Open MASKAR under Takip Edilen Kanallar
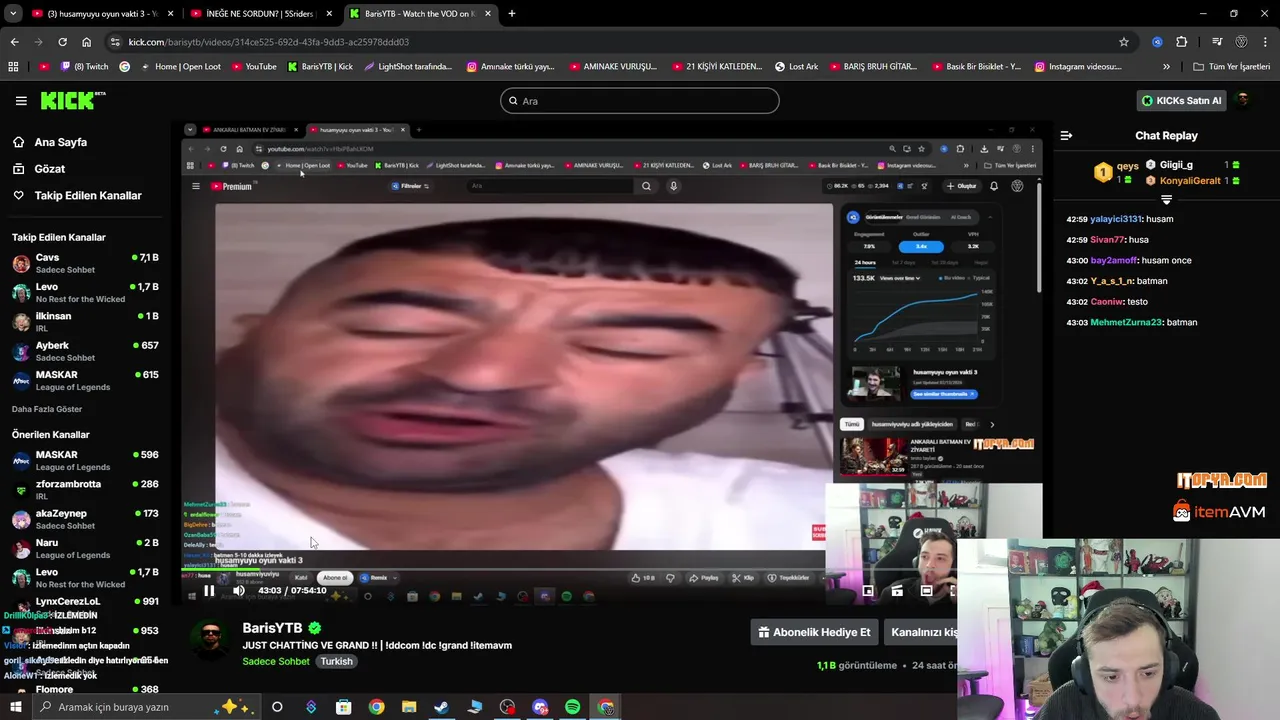The image size is (1280, 720). (x=86, y=381)
